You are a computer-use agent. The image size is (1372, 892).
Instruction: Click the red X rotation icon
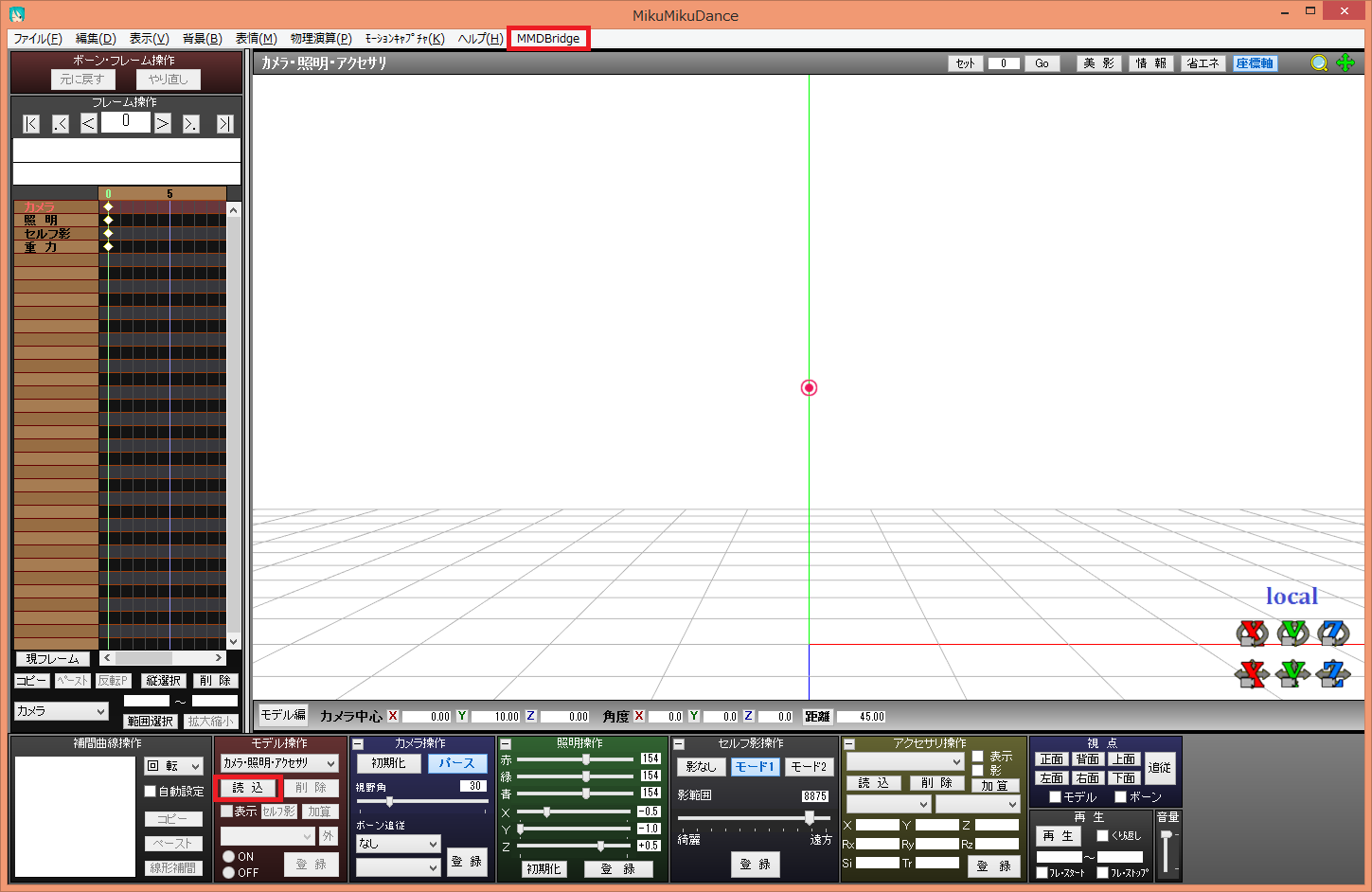[x=1252, y=633]
